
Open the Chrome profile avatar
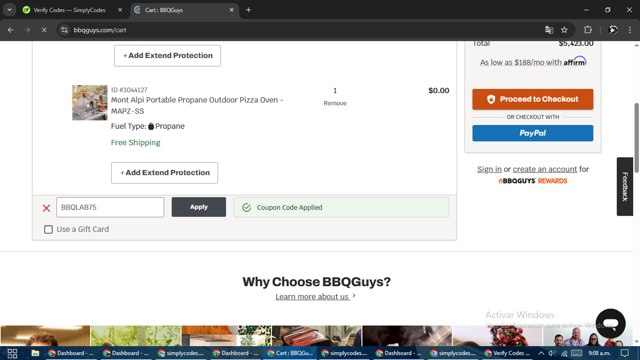pyautogui.click(x=613, y=30)
